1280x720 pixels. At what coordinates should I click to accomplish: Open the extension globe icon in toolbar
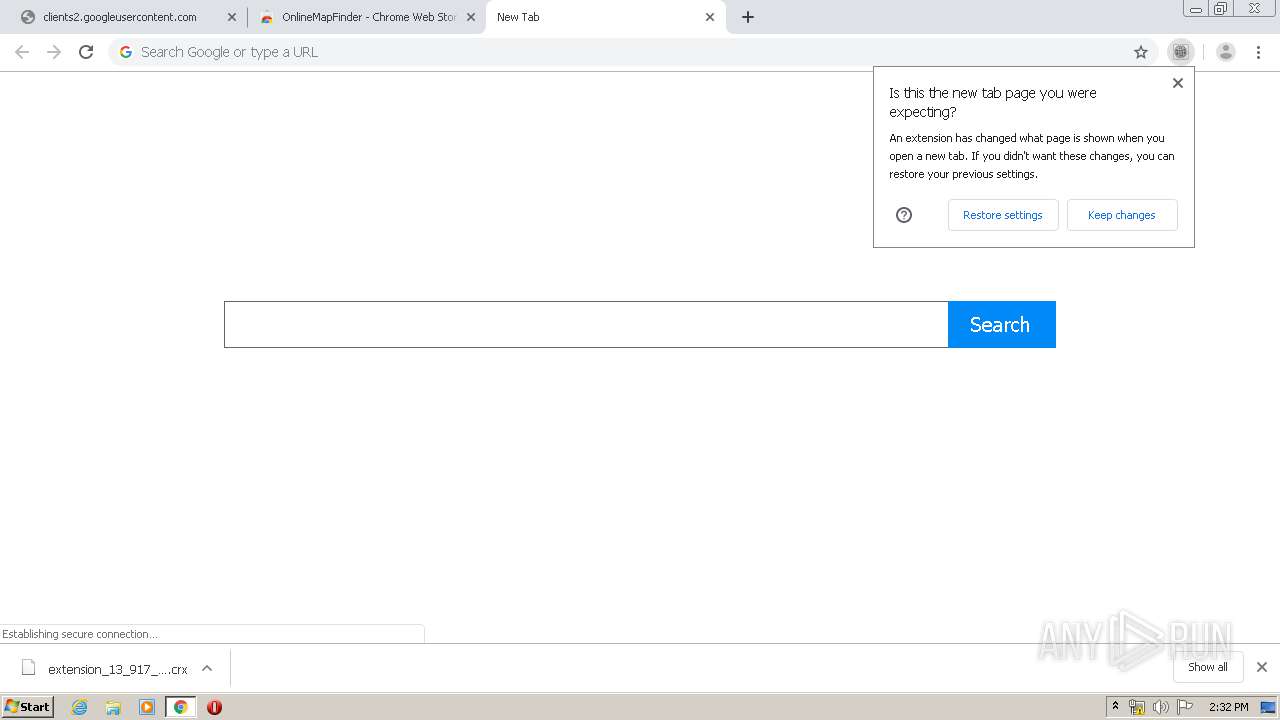tap(1181, 52)
